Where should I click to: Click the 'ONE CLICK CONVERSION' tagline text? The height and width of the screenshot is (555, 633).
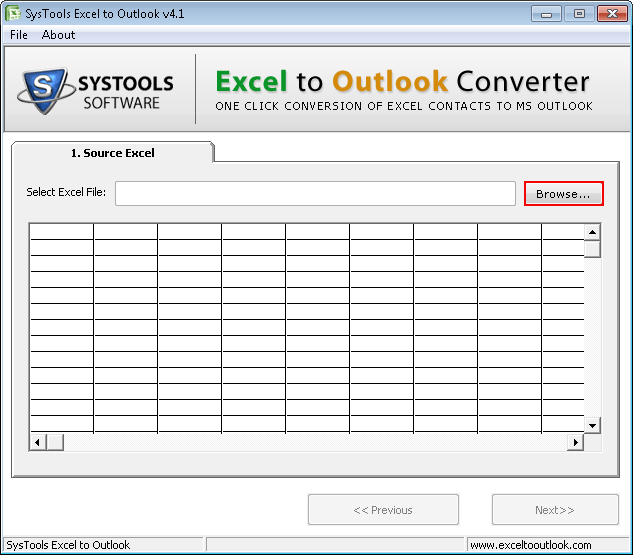[404, 106]
